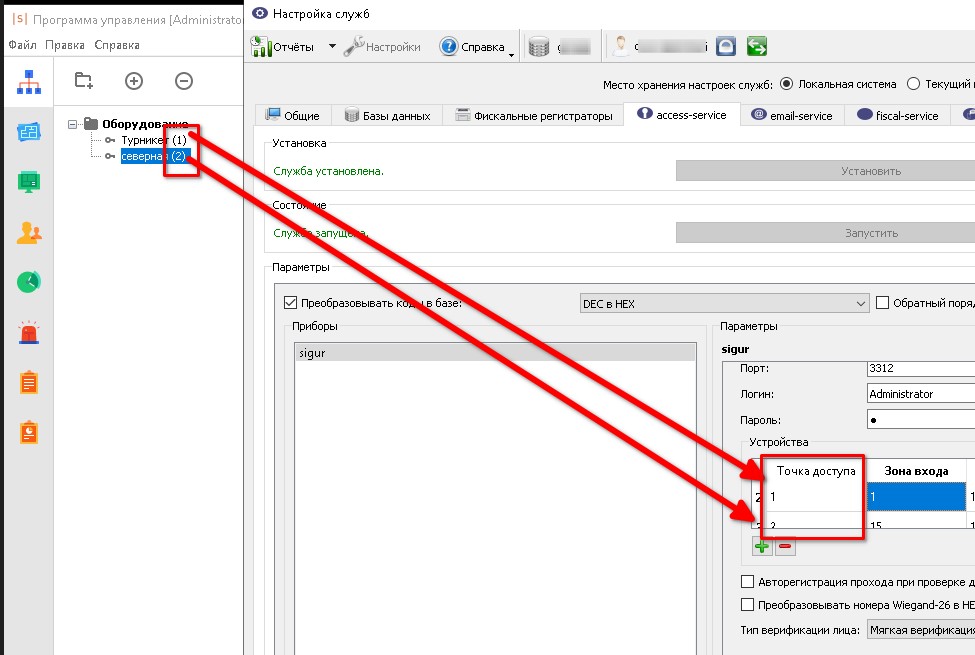Remove device row with red minus
The image size is (975, 655).
(x=785, y=547)
